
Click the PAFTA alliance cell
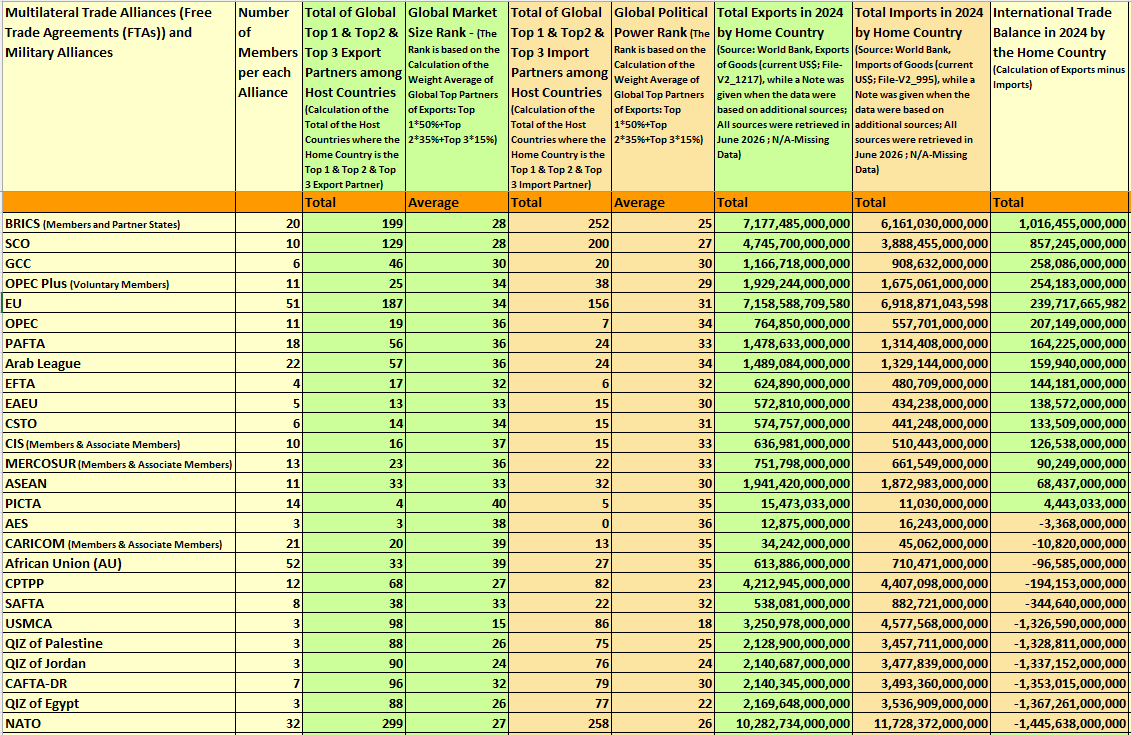(x=119, y=343)
